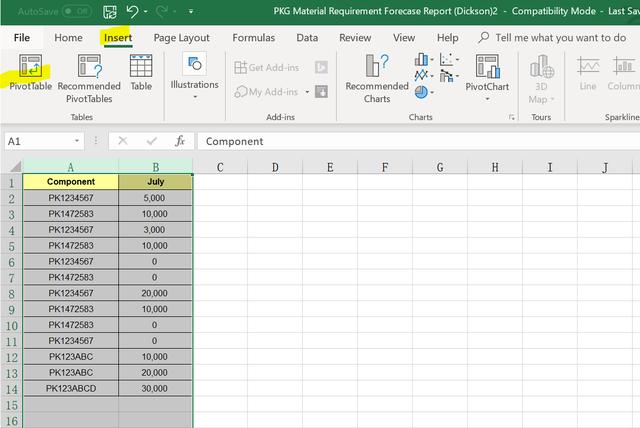Open the Charts dialog launcher
Viewport: 640px width, 428px height.
click(x=511, y=118)
